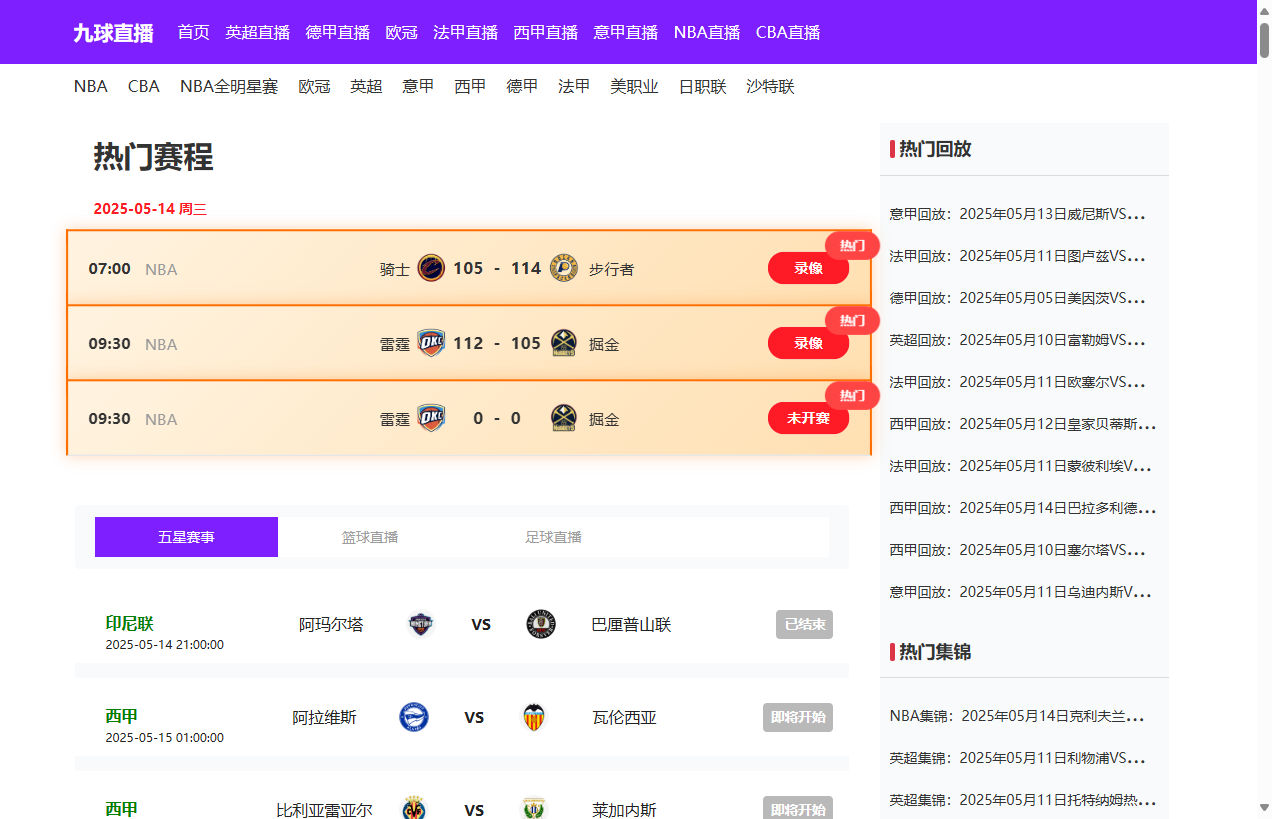The width and height of the screenshot is (1272, 819).
Task: Click the 阿玛尔塔 team logo
Action: point(421,624)
